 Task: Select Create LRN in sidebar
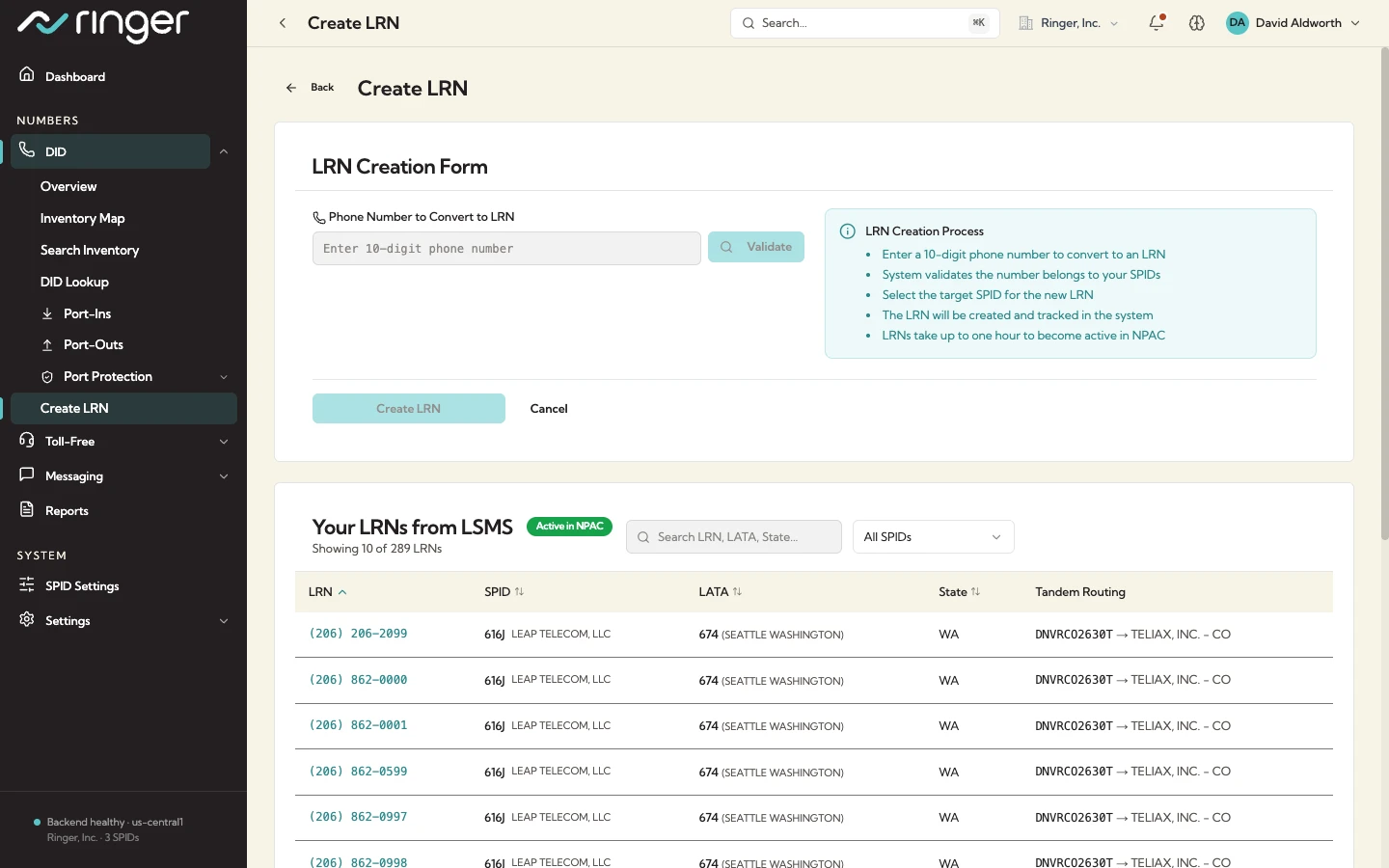(x=123, y=408)
